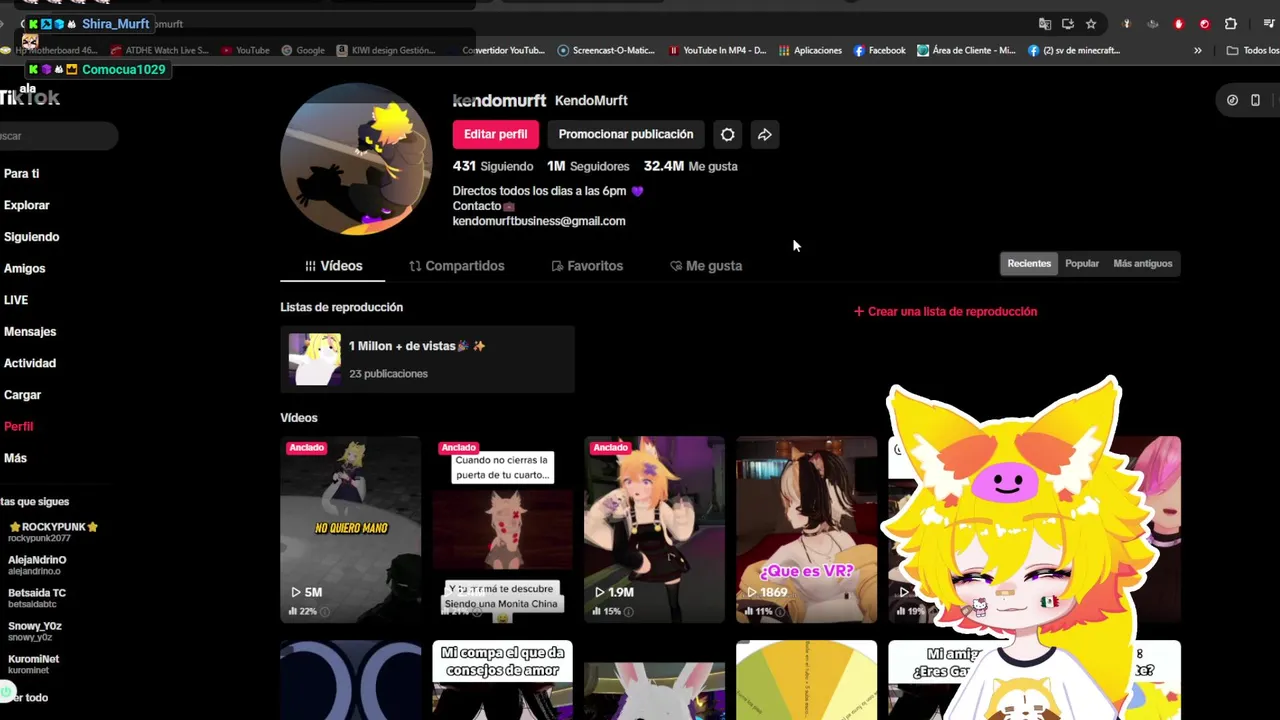Click the get app phone icon

tap(1255, 100)
